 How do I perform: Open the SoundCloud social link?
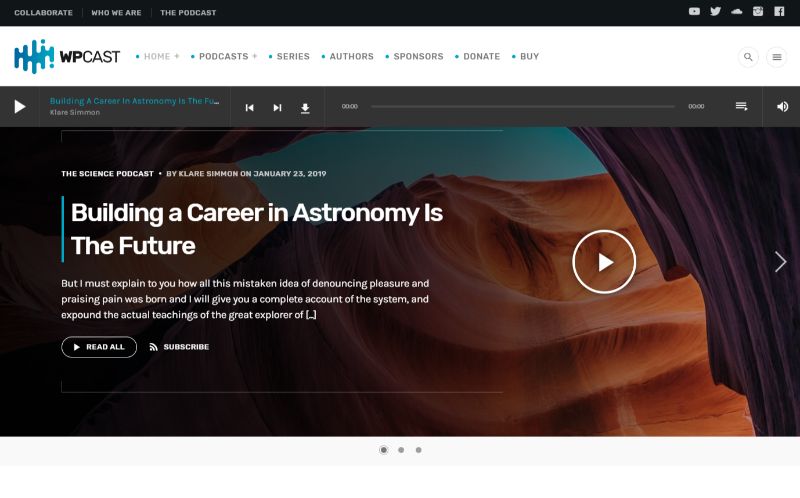pos(737,11)
